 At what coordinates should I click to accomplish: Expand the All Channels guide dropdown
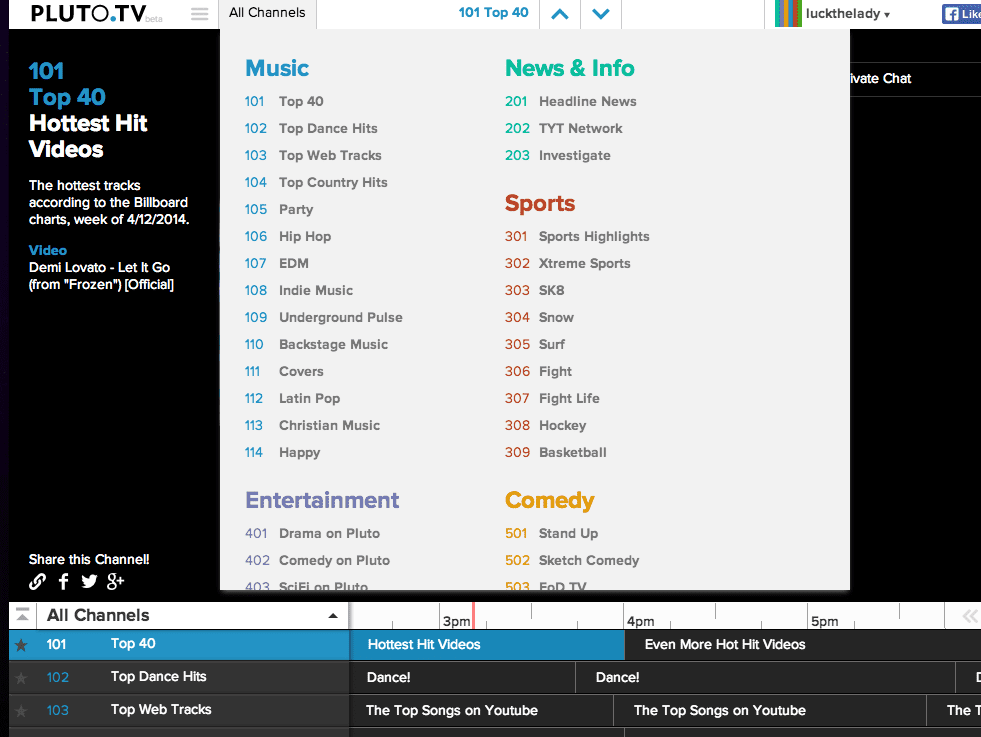click(333, 616)
